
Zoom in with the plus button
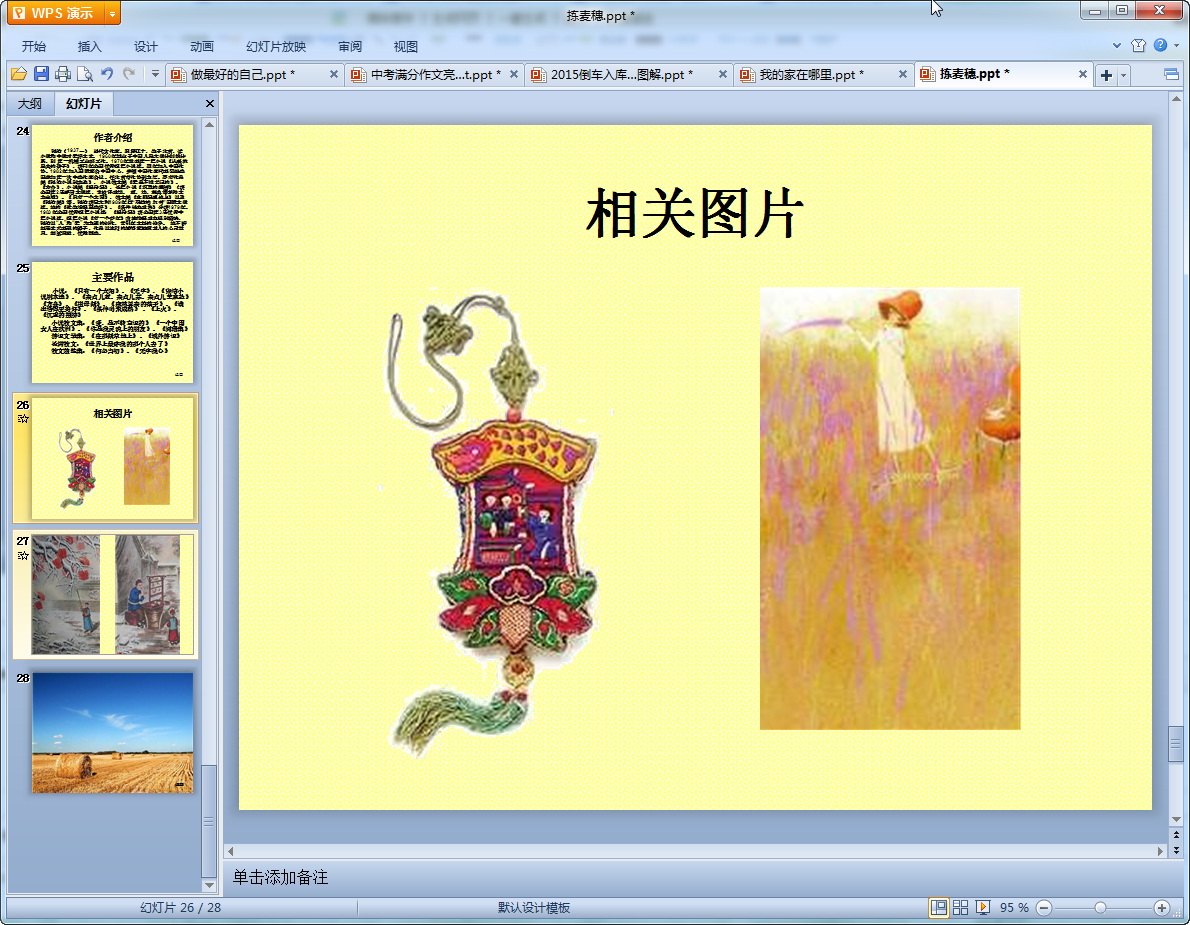pos(1161,908)
